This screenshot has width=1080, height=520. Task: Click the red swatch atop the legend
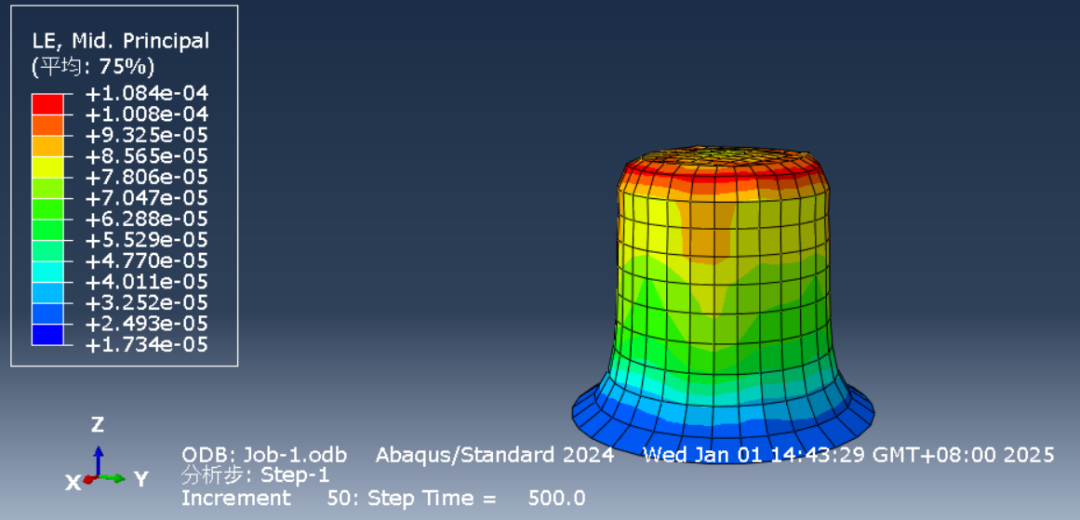pyautogui.click(x=47, y=104)
